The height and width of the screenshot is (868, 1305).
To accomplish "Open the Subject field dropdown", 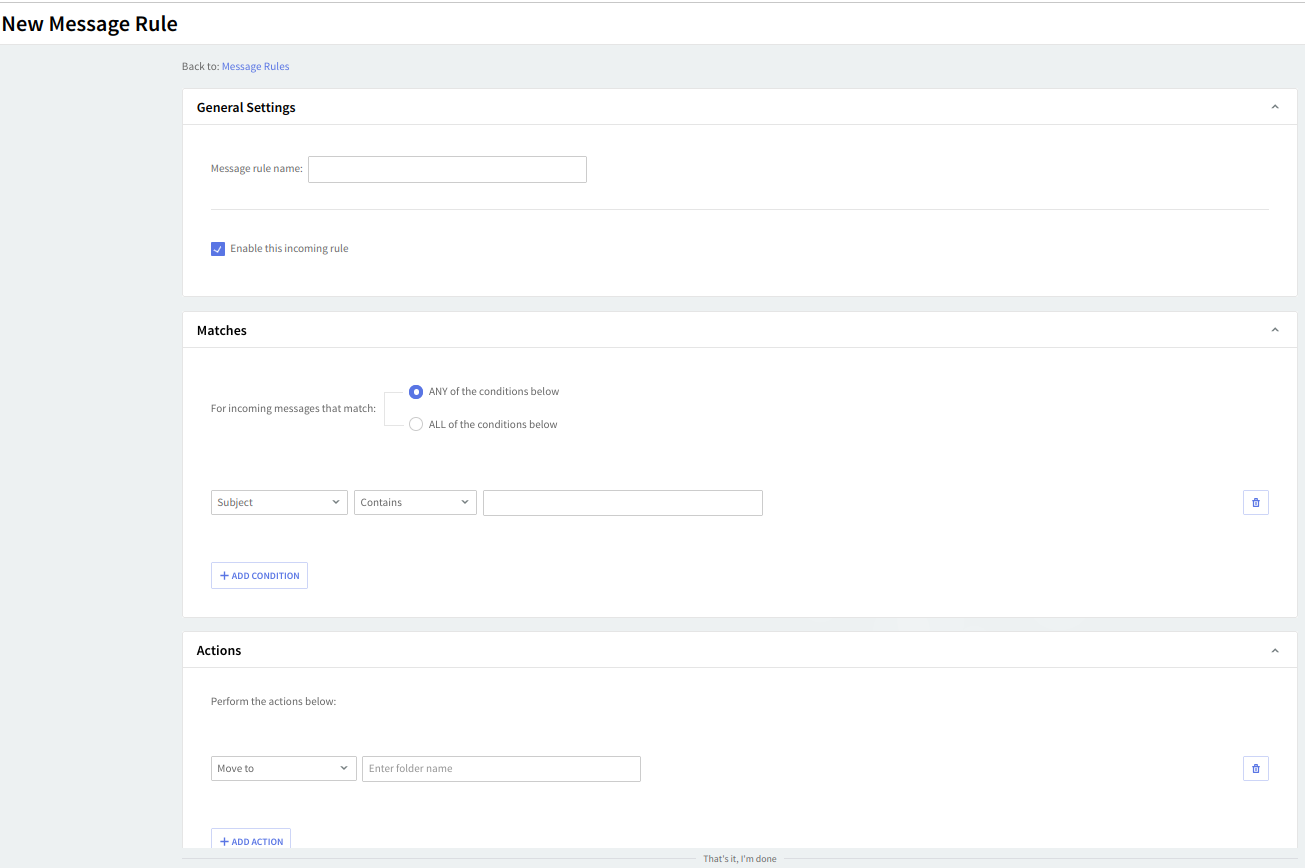I will pyautogui.click(x=279, y=502).
